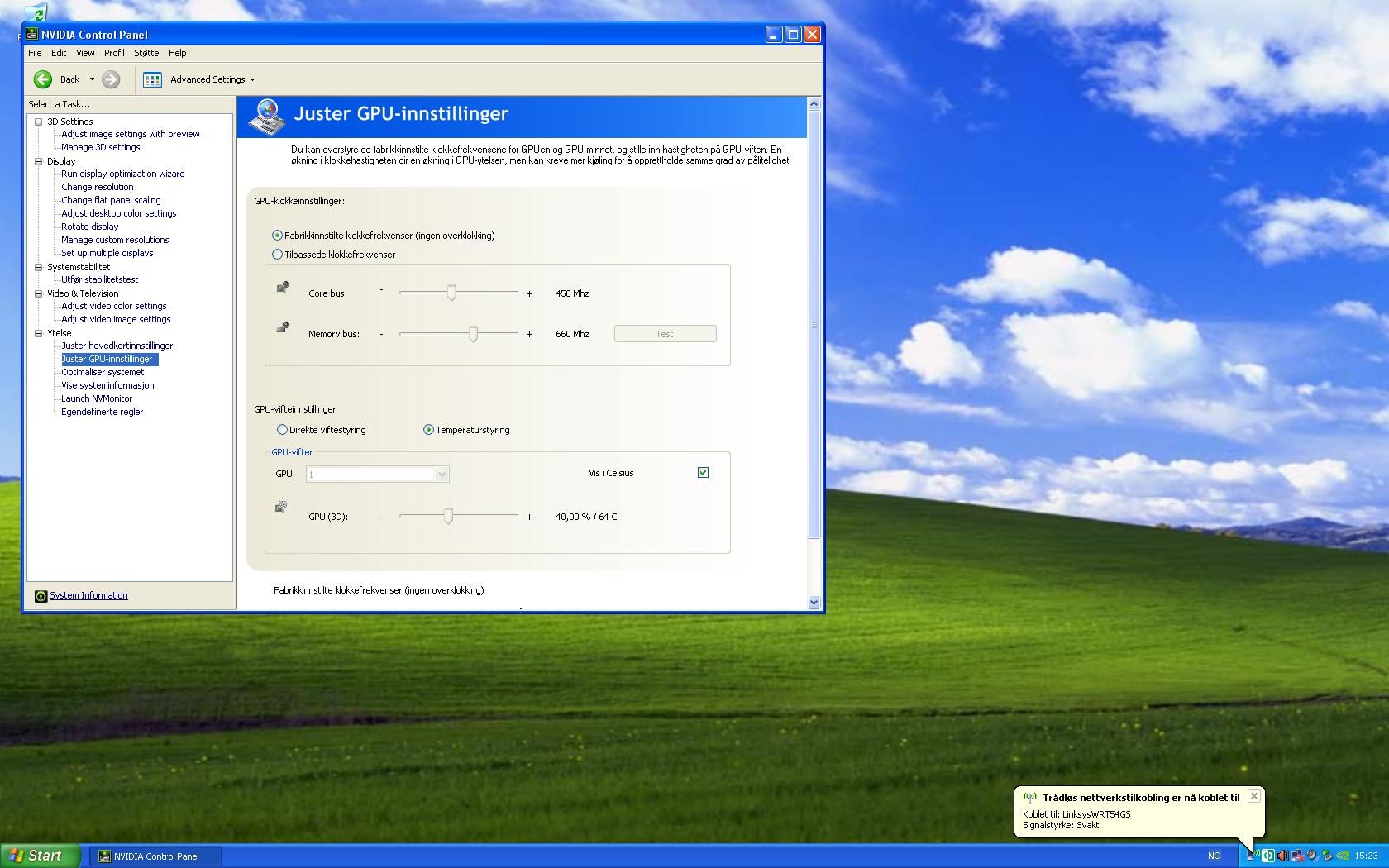Open the File menu
This screenshot has height=868, width=1389.
tap(35, 53)
